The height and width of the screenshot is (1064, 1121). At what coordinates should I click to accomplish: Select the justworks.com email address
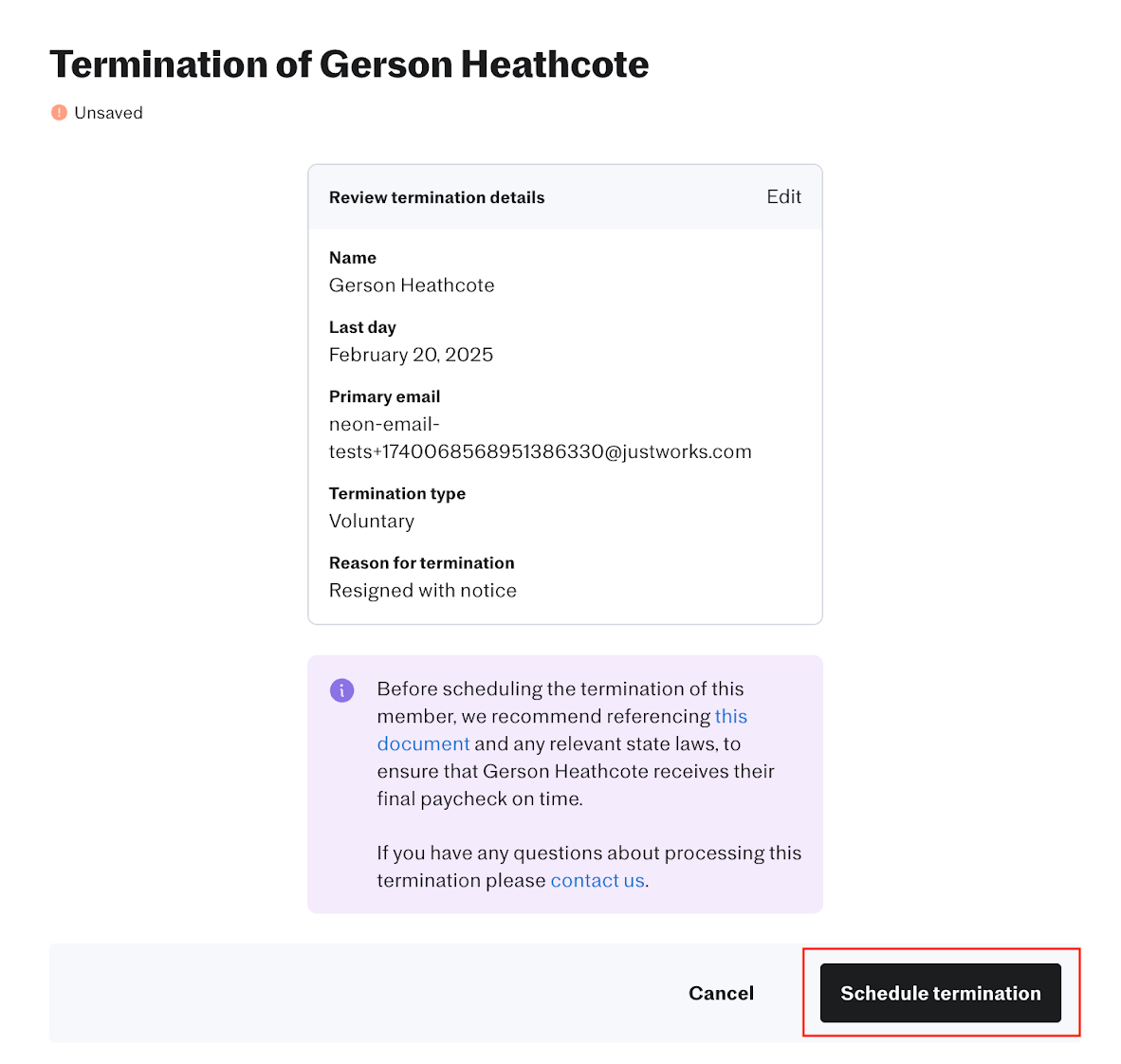[540, 452]
